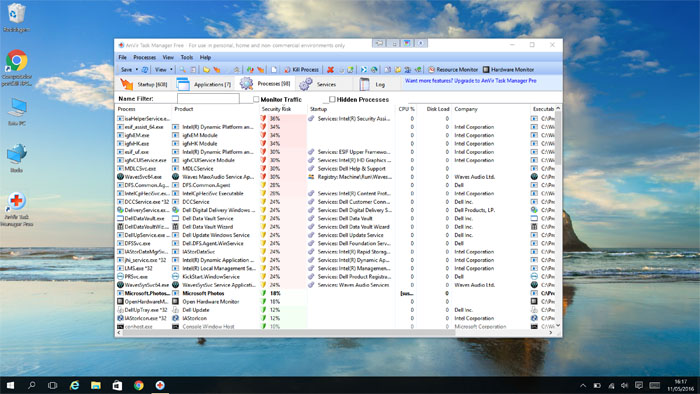Click the vertical scrollbar down arrow

(x=558, y=326)
